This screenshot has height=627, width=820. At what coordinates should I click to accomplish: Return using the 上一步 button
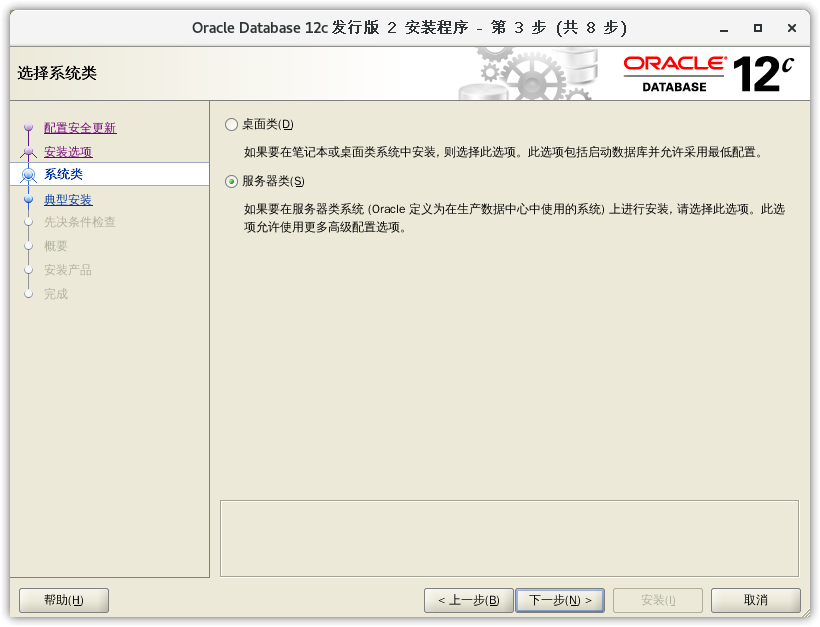[469, 600]
